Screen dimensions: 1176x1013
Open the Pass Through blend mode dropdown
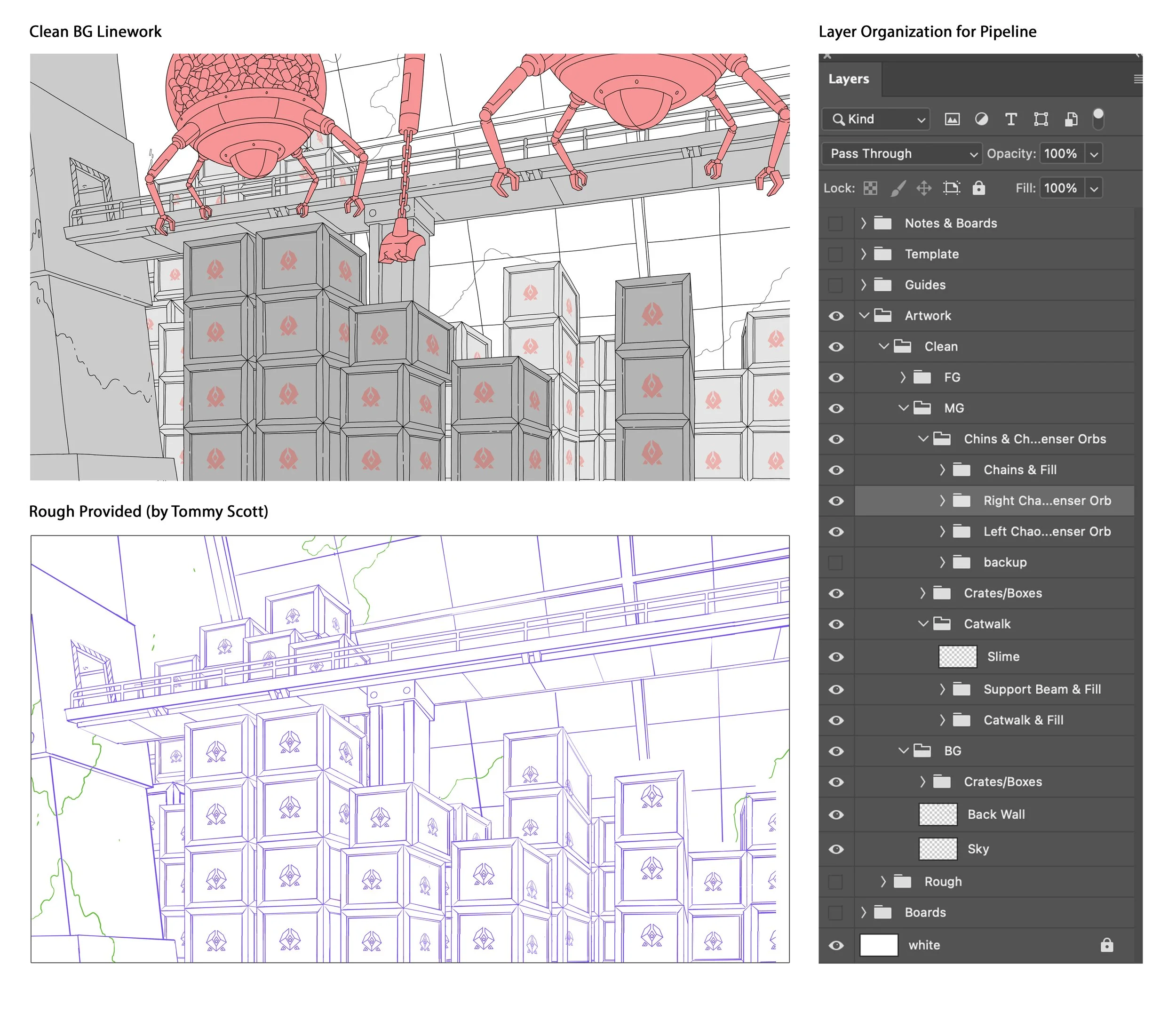tap(901, 154)
